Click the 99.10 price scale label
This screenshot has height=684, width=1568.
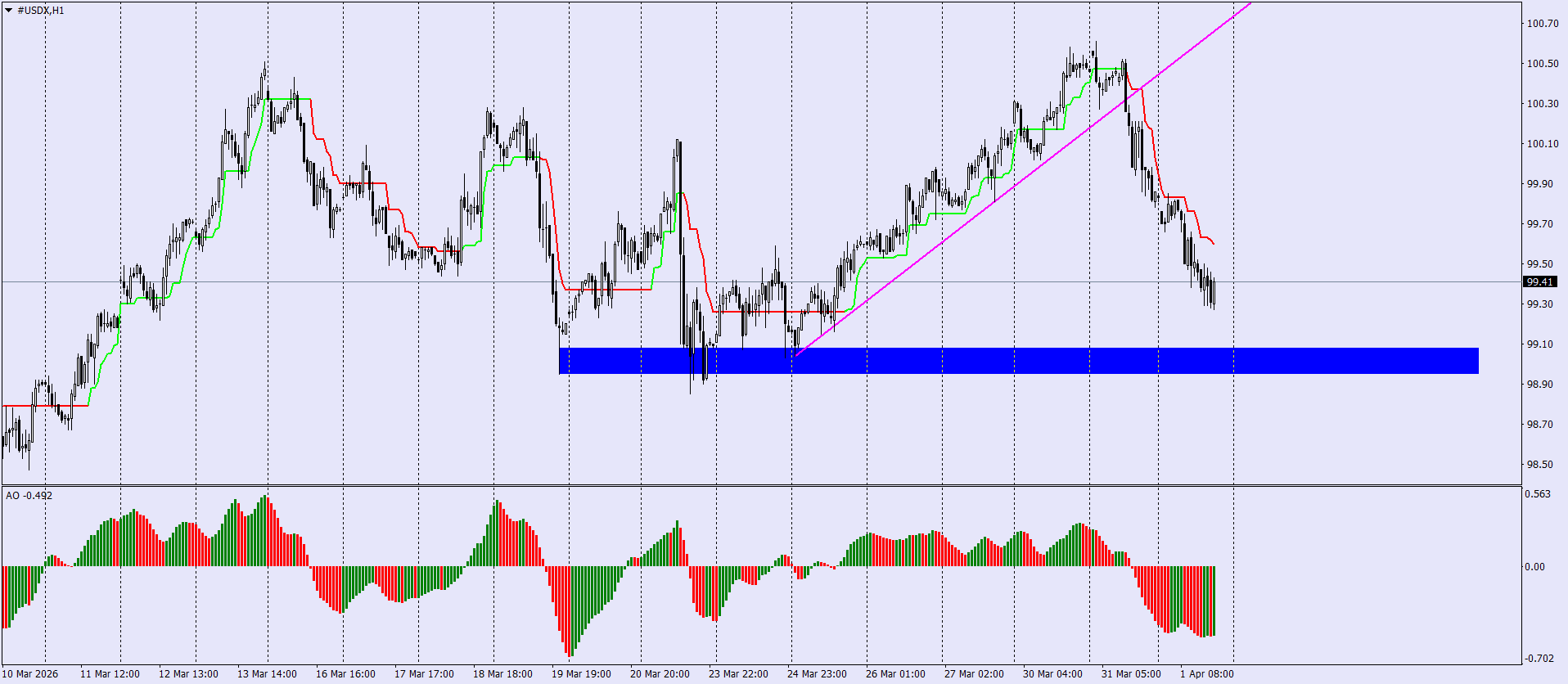coord(1540,344)
